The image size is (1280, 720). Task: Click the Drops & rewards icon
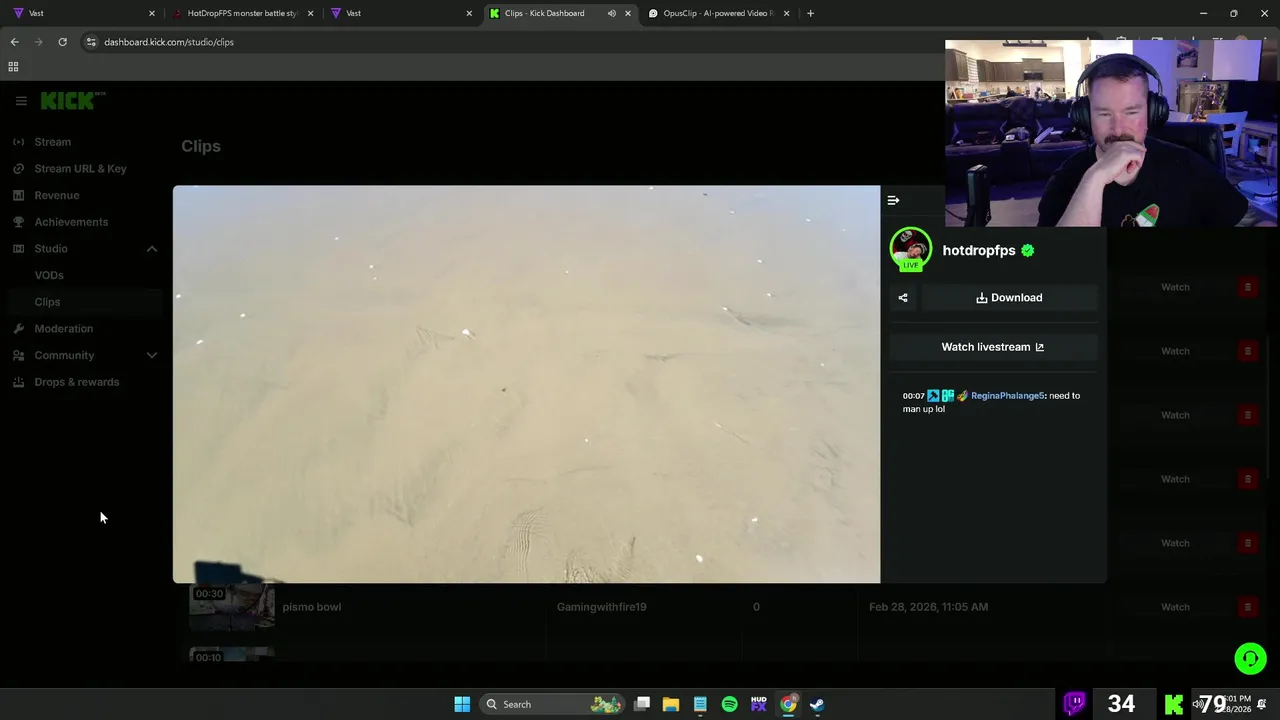18,382
